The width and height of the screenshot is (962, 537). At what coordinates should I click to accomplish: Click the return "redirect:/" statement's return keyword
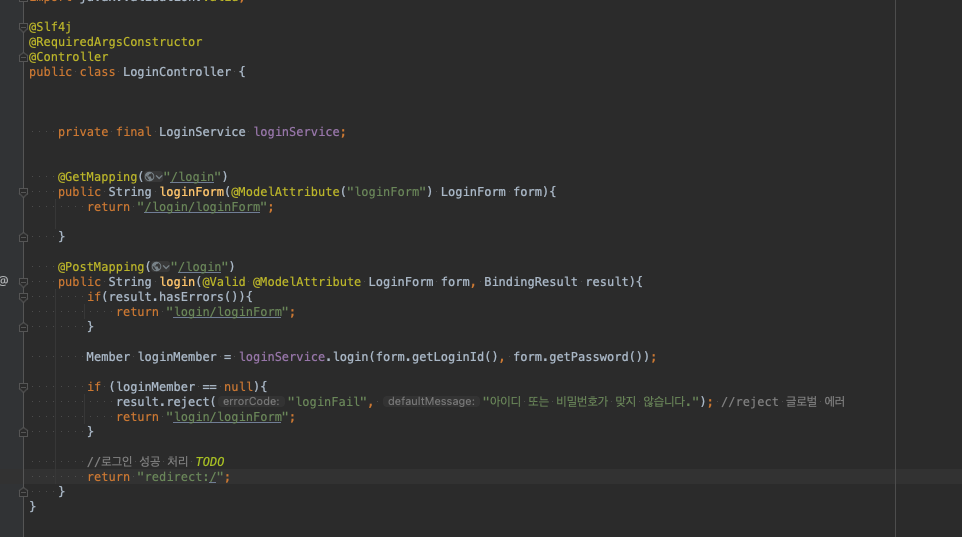108,477
